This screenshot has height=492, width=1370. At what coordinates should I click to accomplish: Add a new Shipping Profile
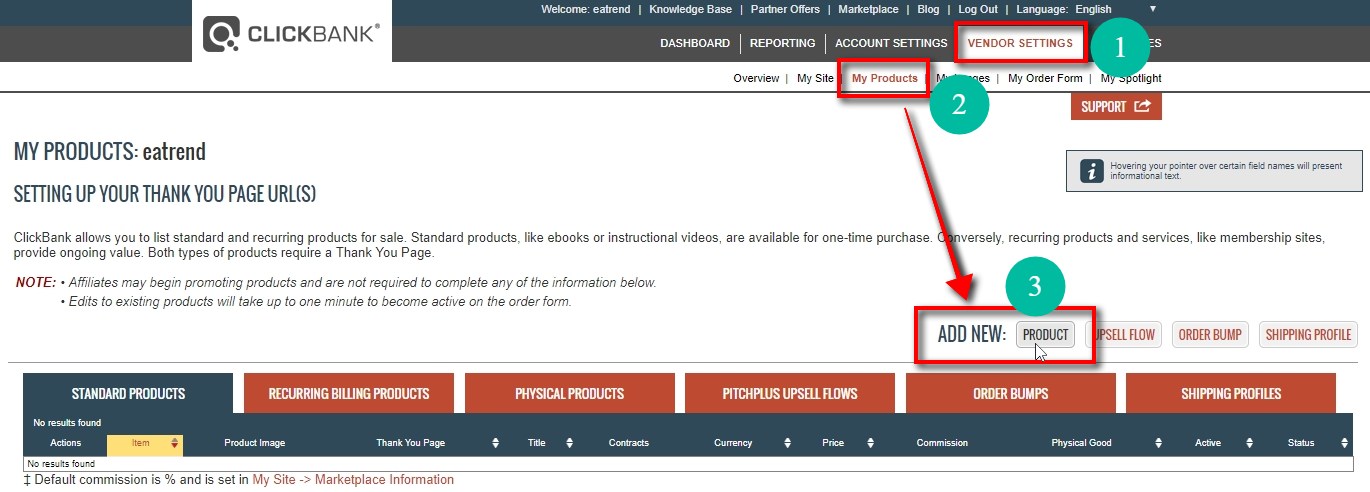(x=1308, y=335)
